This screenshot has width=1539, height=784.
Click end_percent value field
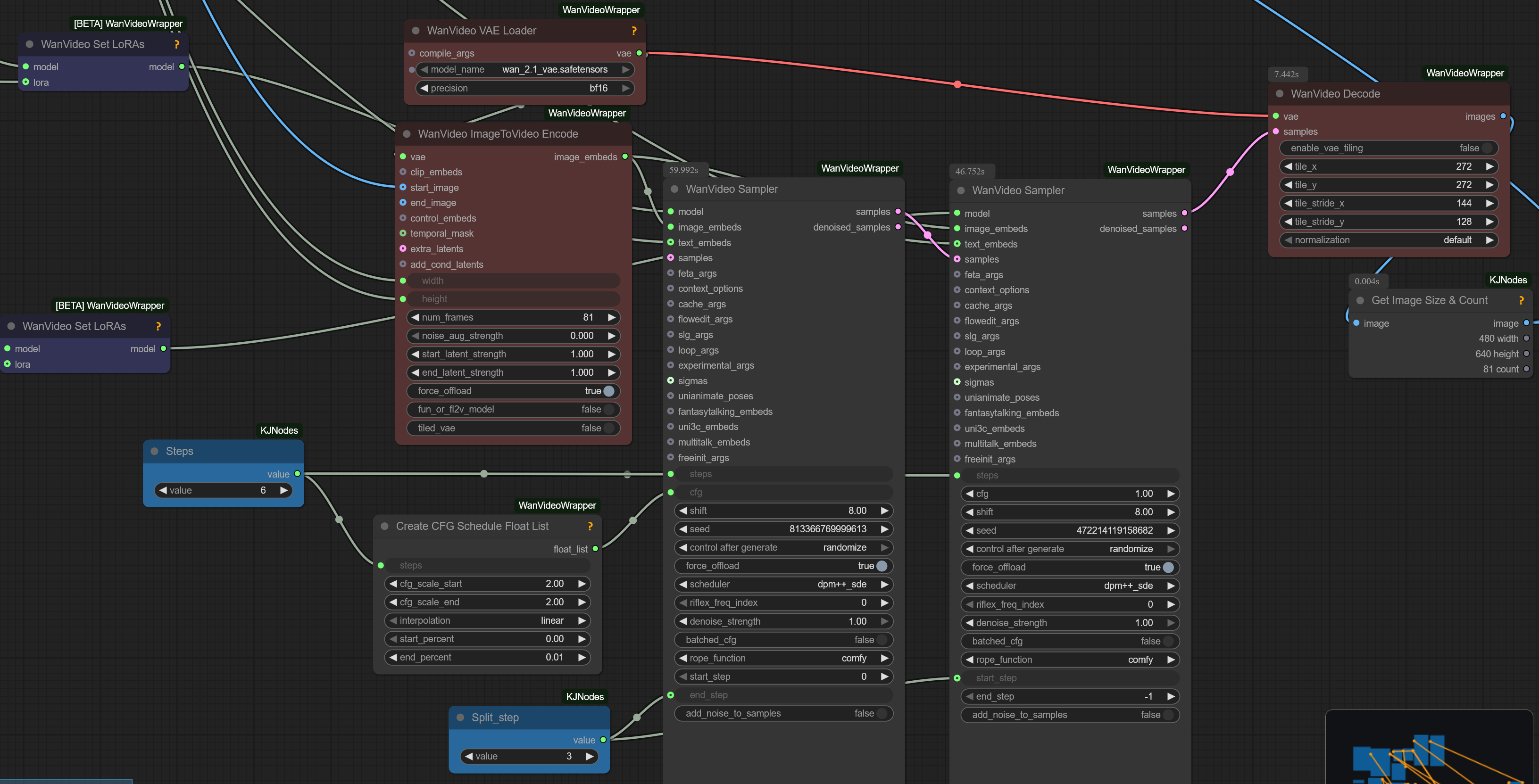[488, 657]
